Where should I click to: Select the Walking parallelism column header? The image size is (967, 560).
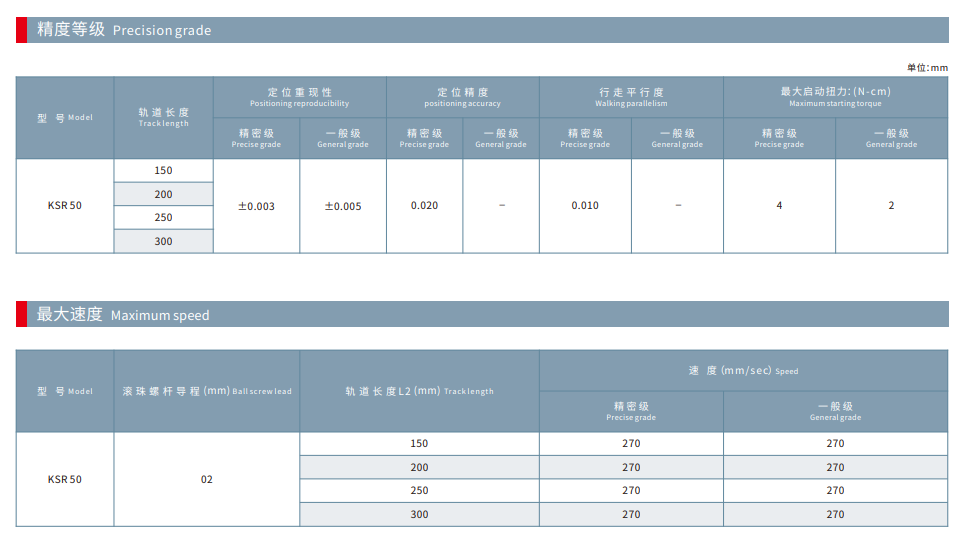pos(631,97)
